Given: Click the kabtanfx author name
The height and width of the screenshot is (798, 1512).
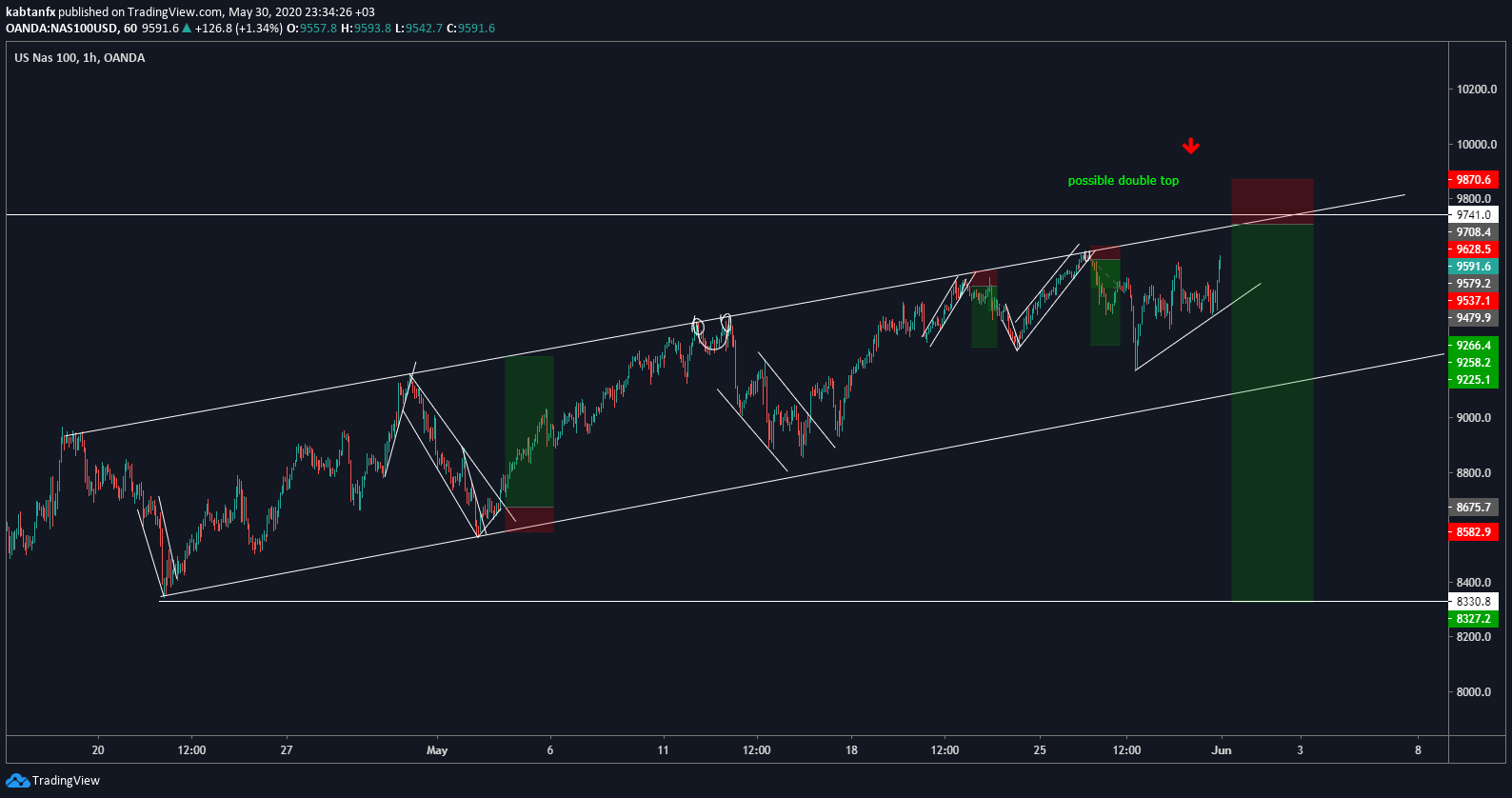Looking at the screenshot, I should [x=30, y=12].
